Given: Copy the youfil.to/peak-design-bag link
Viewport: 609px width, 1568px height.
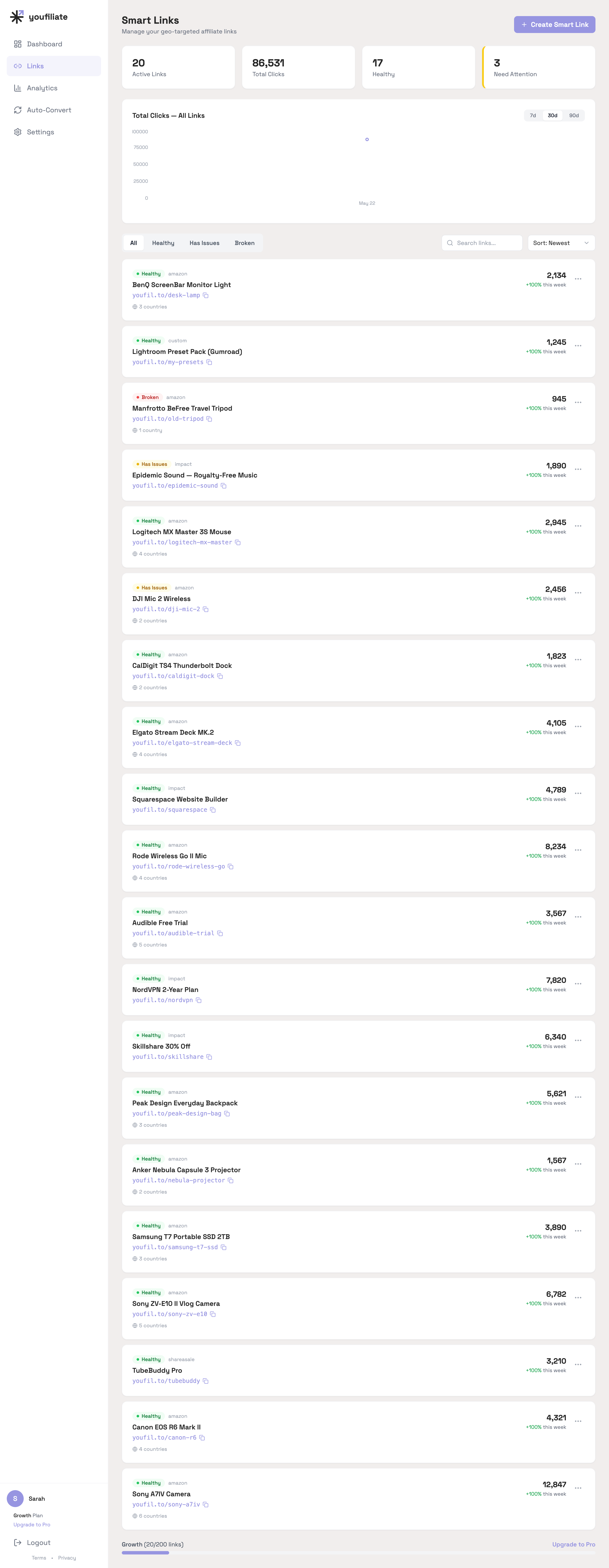Looking at the screenshot, I should pos(227,1114).
